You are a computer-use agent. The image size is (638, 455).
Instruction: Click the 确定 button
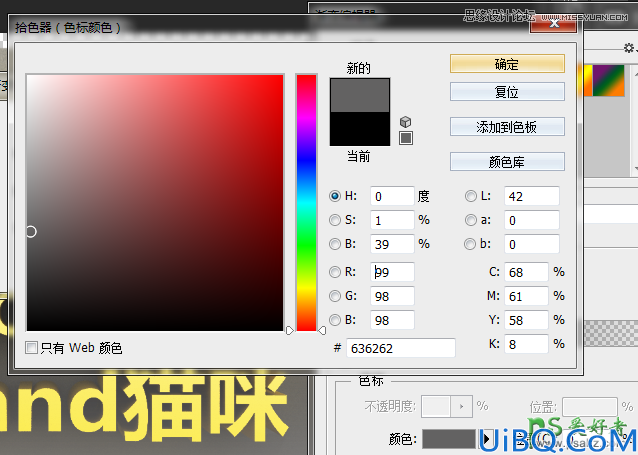(x=507, y=64)
